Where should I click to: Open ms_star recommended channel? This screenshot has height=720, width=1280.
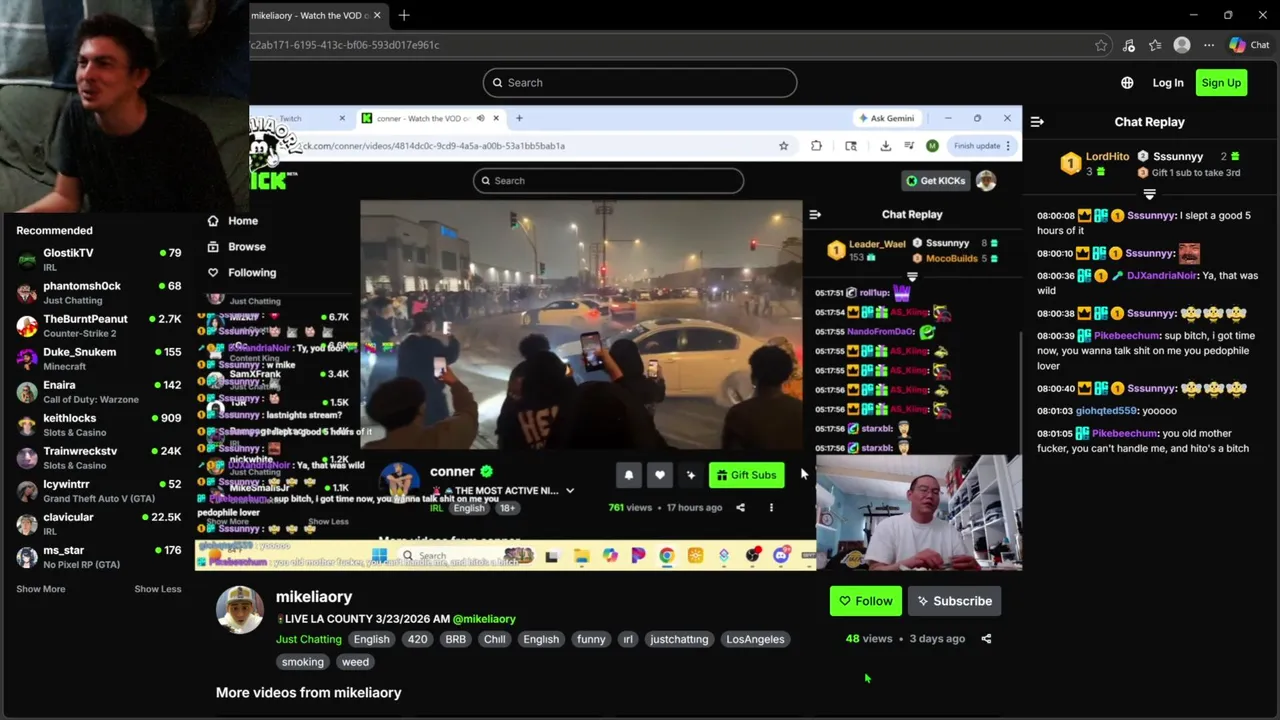99,556
